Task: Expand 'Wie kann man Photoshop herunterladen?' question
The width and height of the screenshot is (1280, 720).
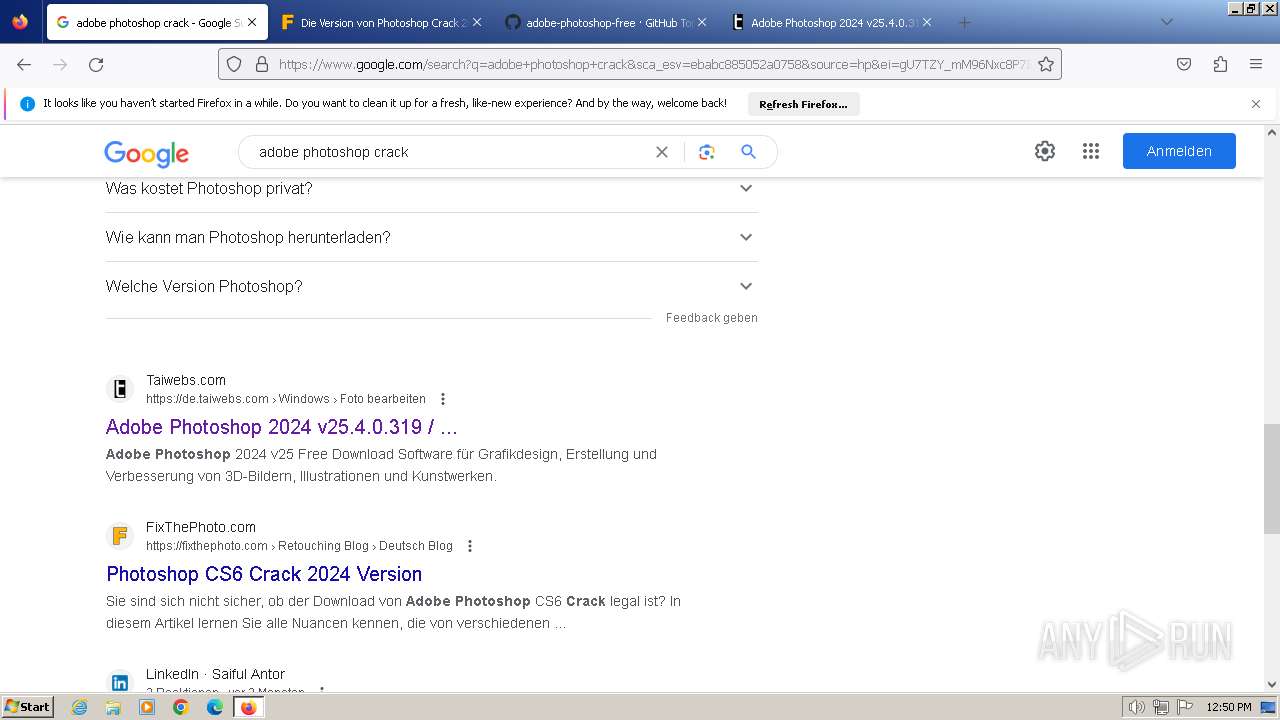Action: 432,237
